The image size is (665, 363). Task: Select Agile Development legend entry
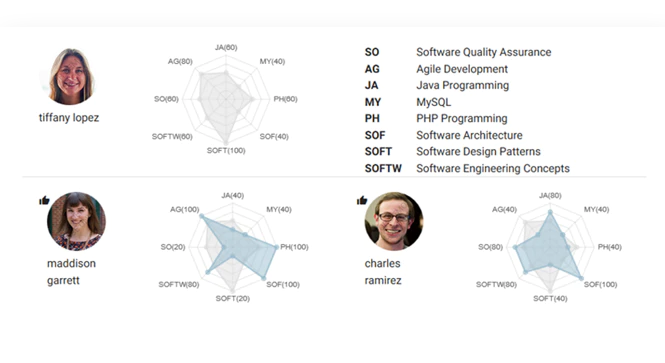[436, 69]
